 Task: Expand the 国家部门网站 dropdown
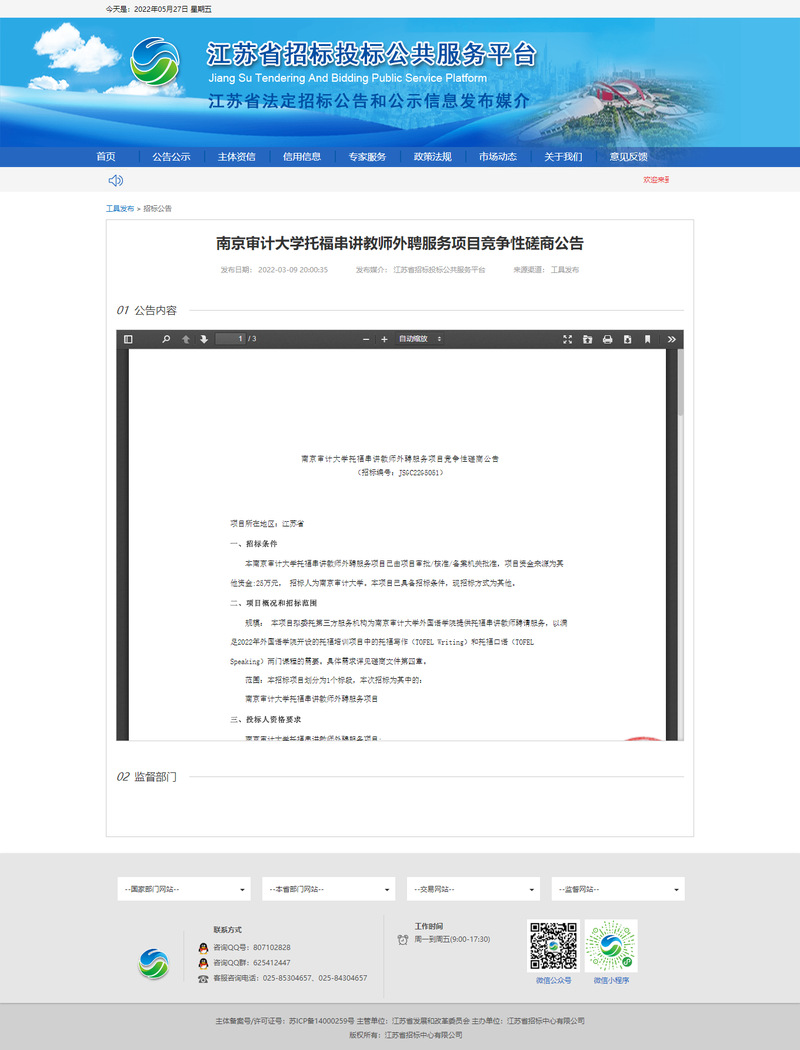(183, 889)
